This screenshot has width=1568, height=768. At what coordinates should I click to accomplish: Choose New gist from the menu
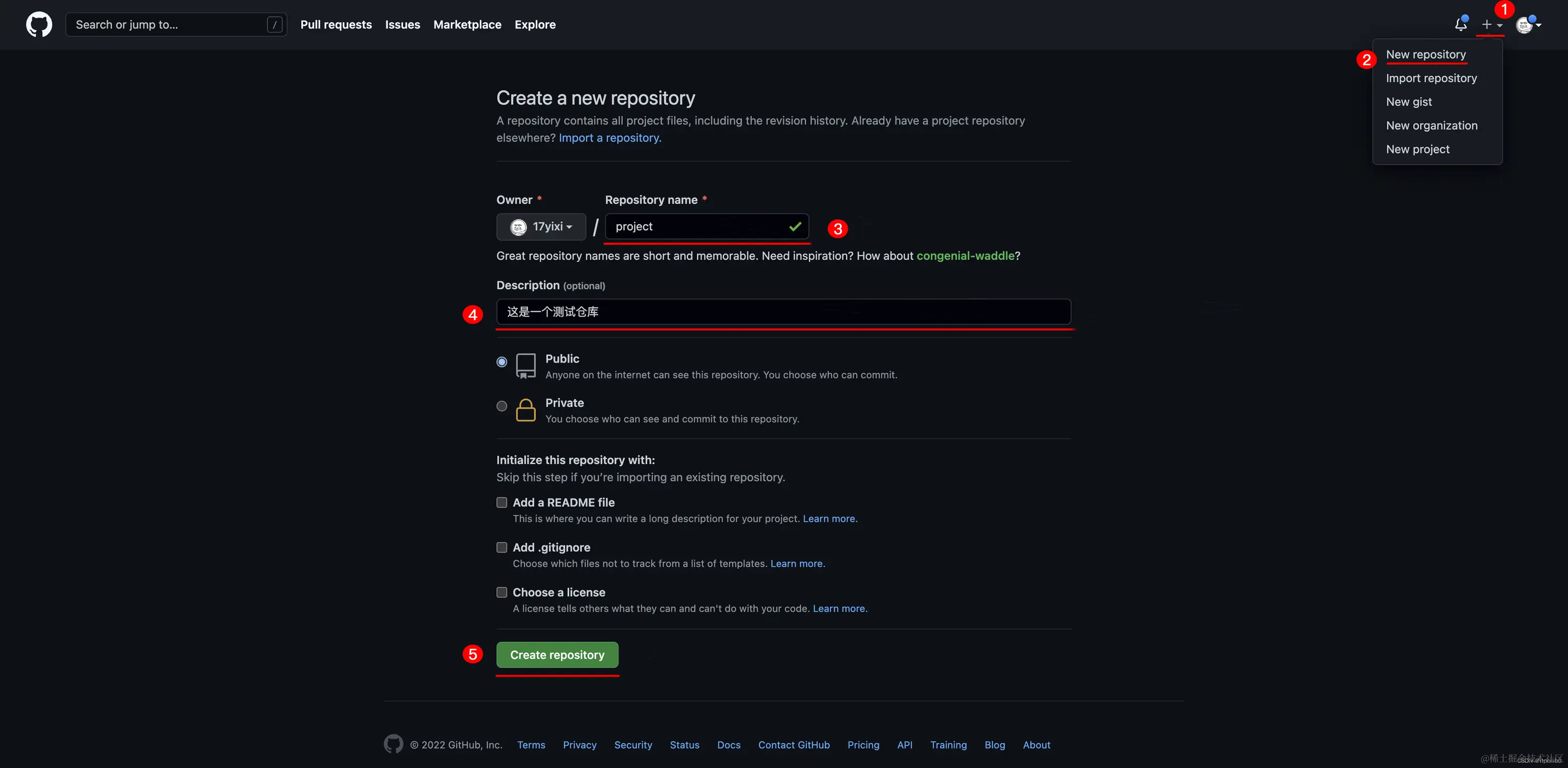click(1408, 102)
